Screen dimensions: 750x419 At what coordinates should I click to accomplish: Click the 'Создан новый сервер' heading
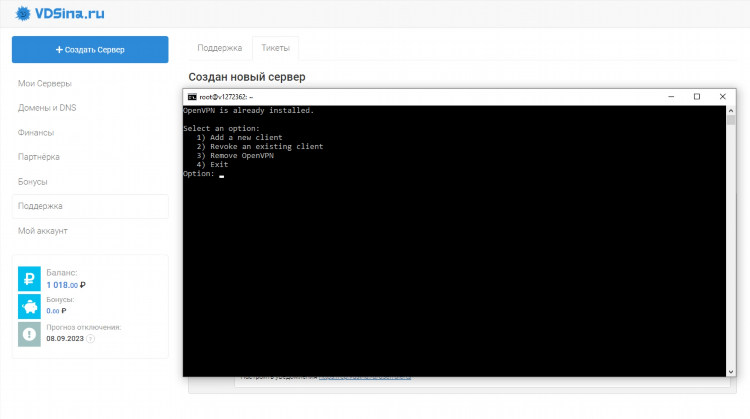tap(247, 77)
